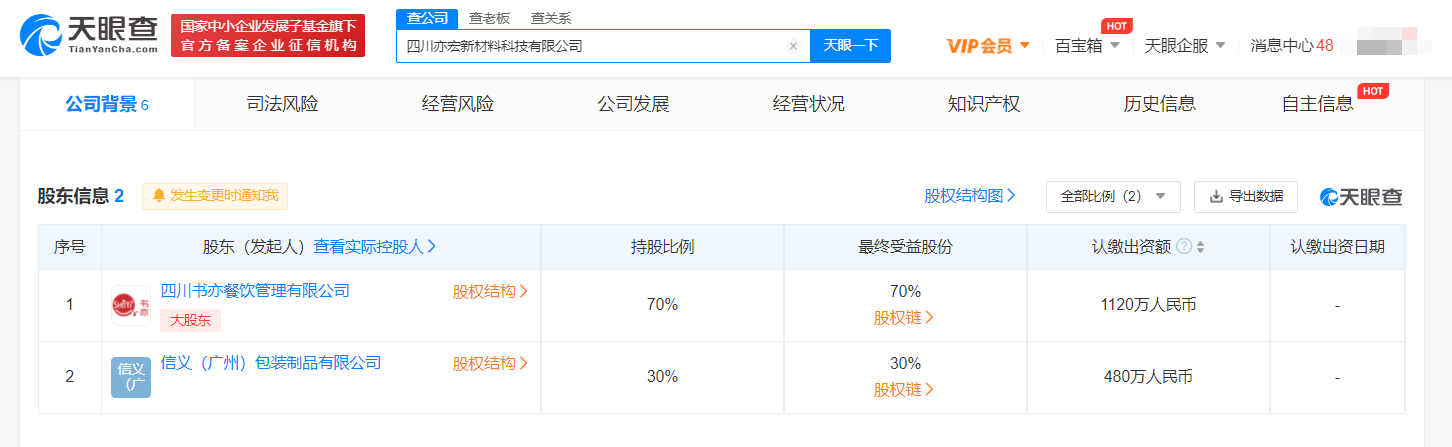The height and width of the screenshot is (447, 1452).
Task: Click 1120万人民币 cell
Action: click(1148, 305)
